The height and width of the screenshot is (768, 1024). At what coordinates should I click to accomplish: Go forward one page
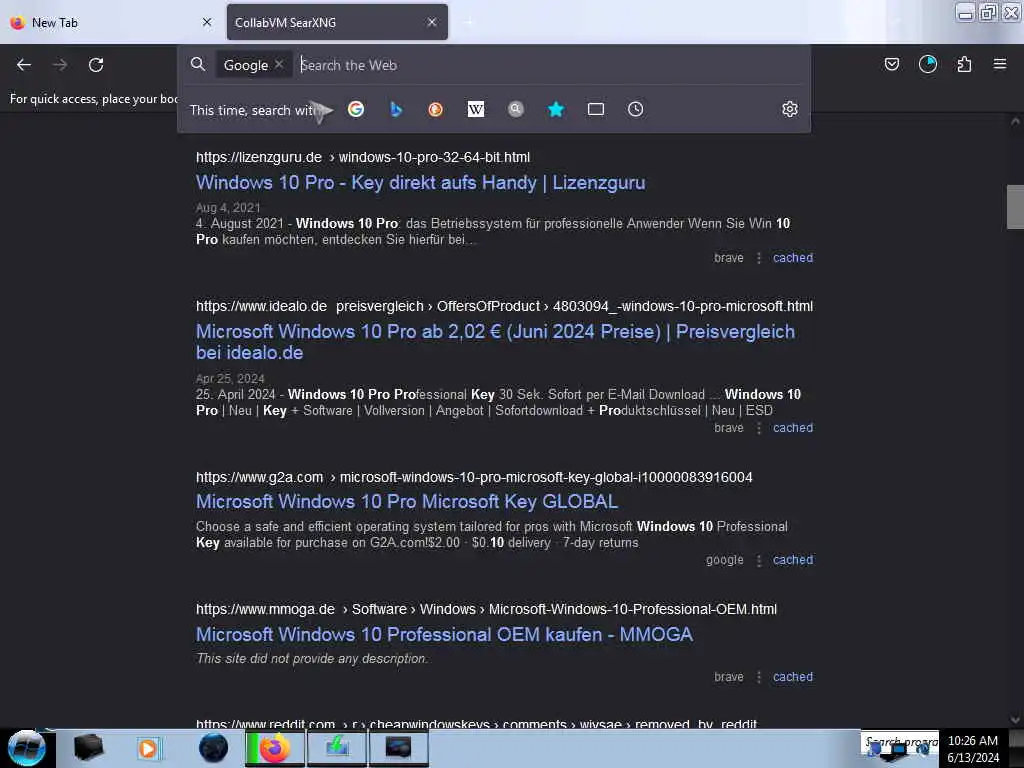[60, 65]
